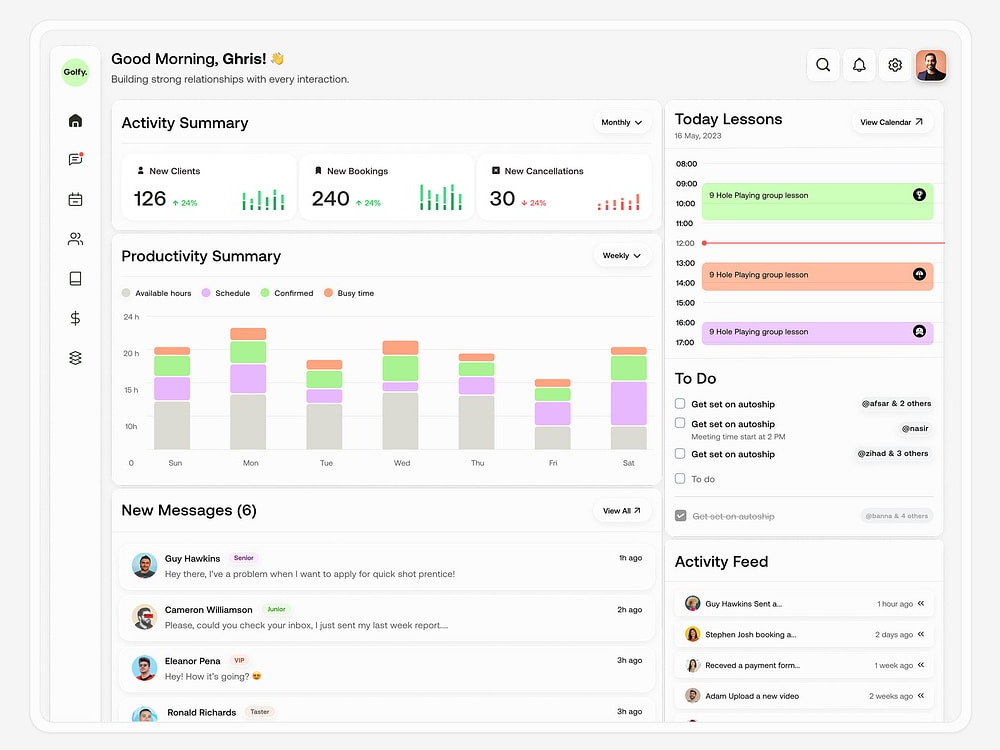Open the Monthly dropdown in Activity Summary
1000x750 pixels.
coord(622,122)
